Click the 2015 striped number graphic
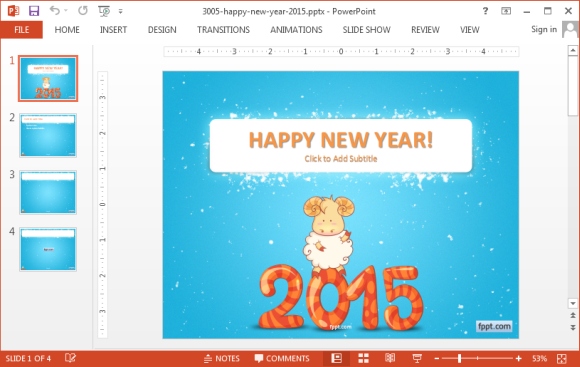This screenshot has height=367, width=580. [x=341, y=298]
